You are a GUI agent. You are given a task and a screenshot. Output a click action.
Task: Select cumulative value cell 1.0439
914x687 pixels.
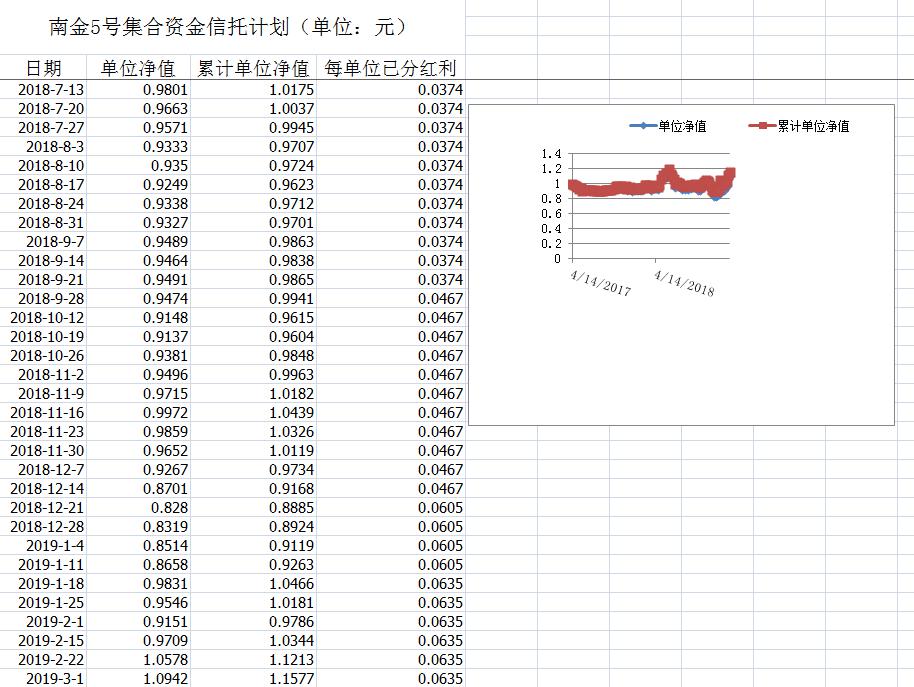click(254, 413)
